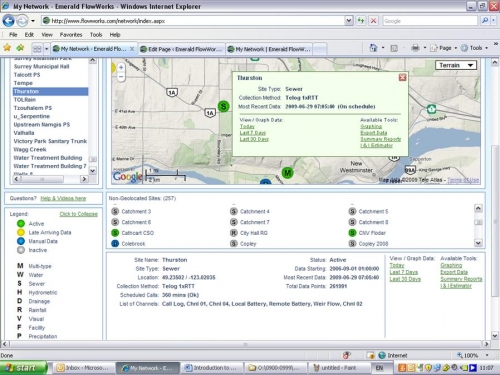500x375 pixels.
Task: Open Favorites Center star icon
Action: (x=7, y=48)
